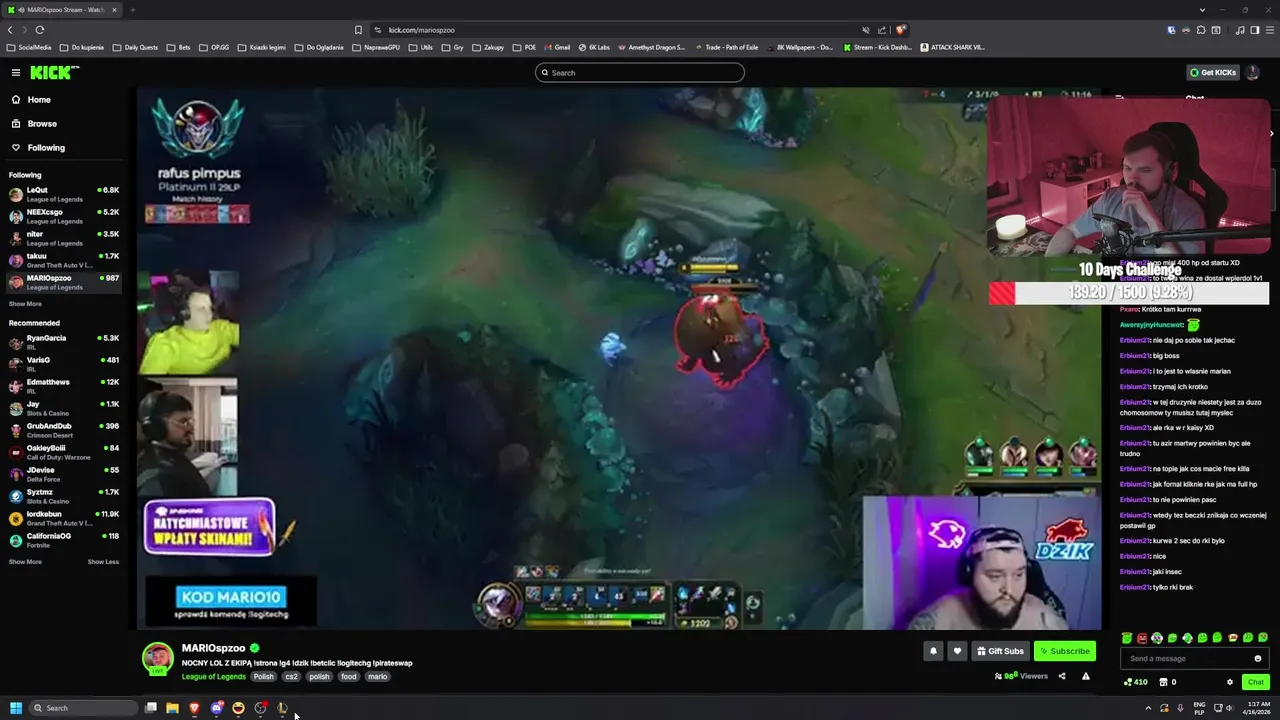Viewport: 1280px width, 720px height.
Task: Open channel points balance showing 410
Action: (1136, 682)
